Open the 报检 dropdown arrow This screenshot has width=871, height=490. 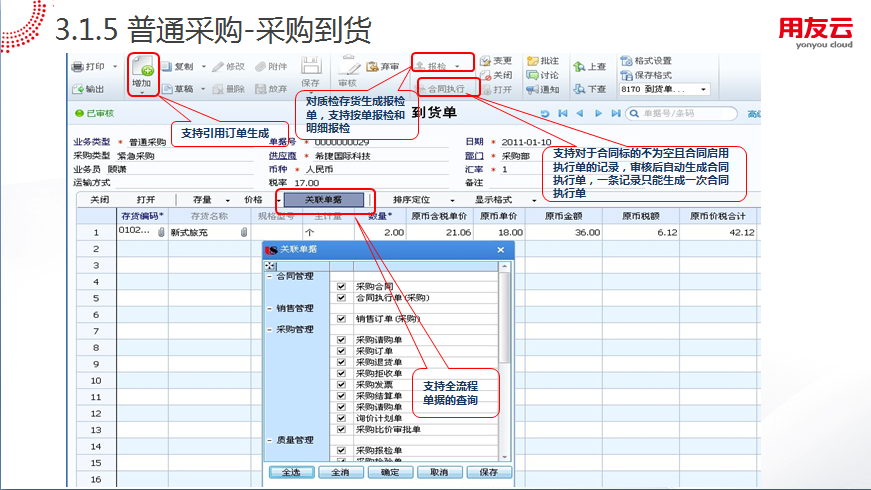457,66
